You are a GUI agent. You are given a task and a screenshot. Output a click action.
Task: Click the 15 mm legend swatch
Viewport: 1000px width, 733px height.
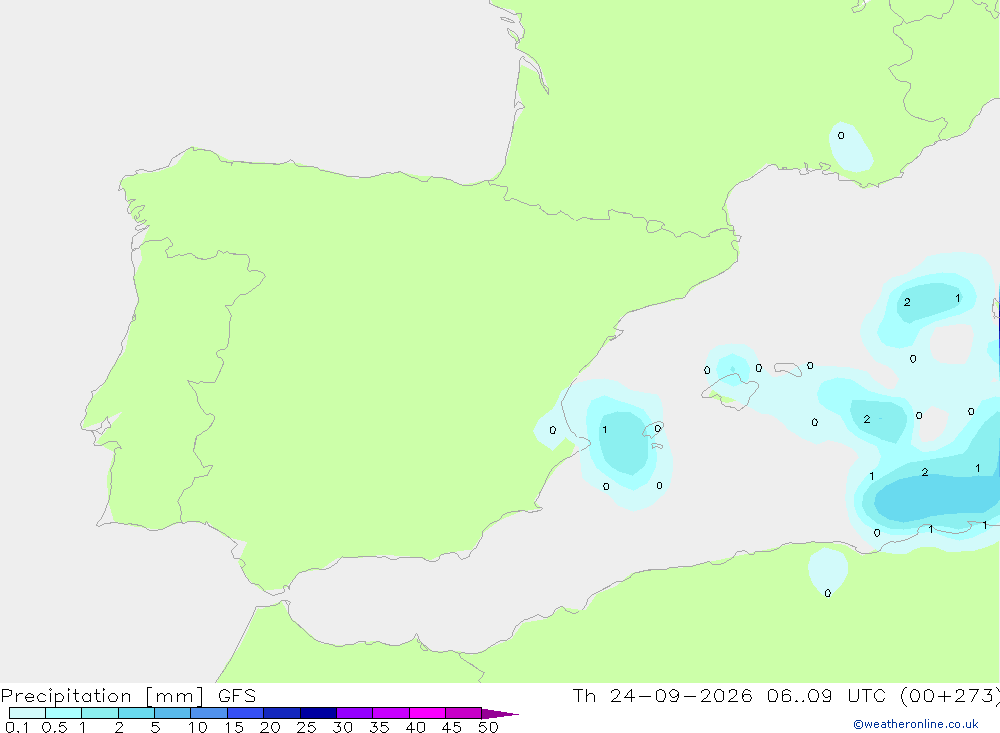[x=245, y=713]
